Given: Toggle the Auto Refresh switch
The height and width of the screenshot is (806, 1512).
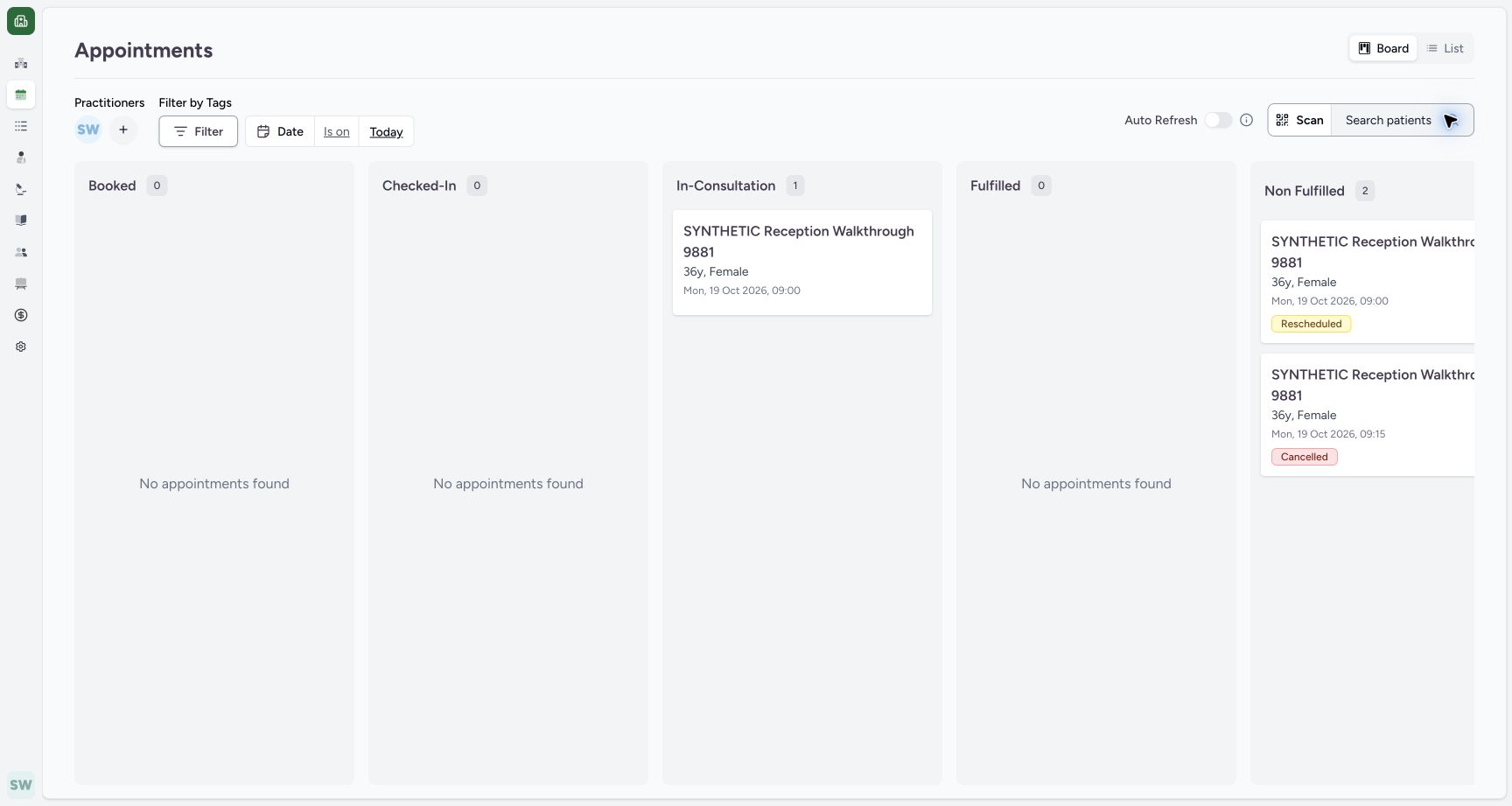Looking at the screenshot, I should 1218,120.
